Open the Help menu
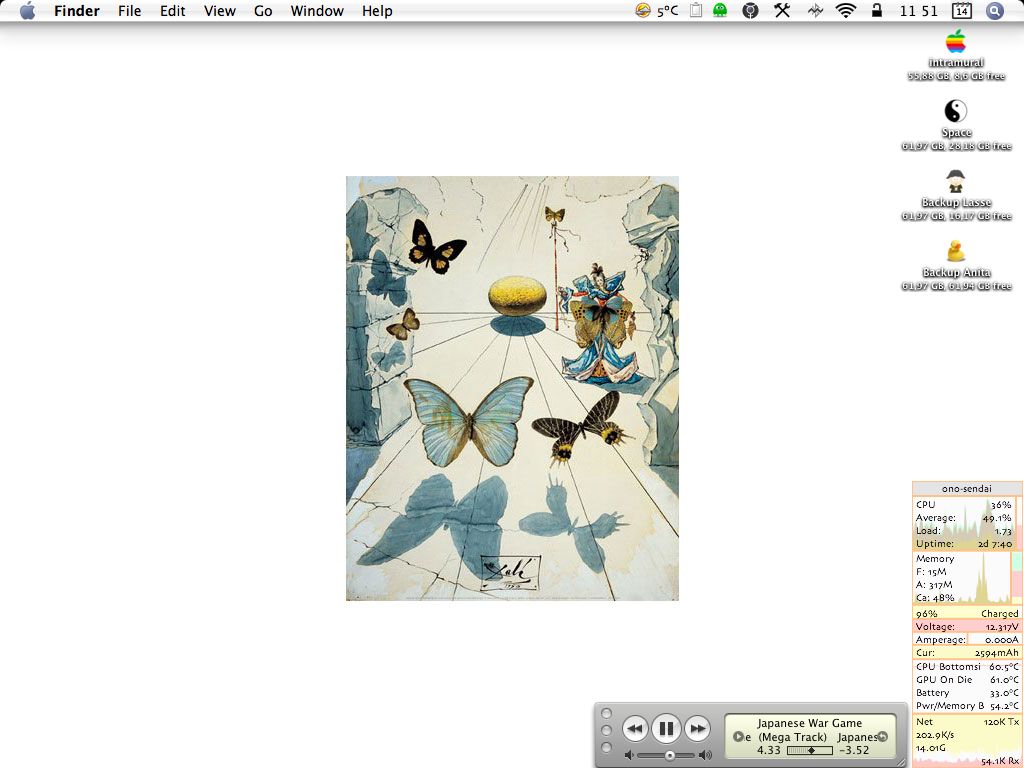The width and height of the screenshot is (1024, 768). pyautogui.click(x=377, y=11)
